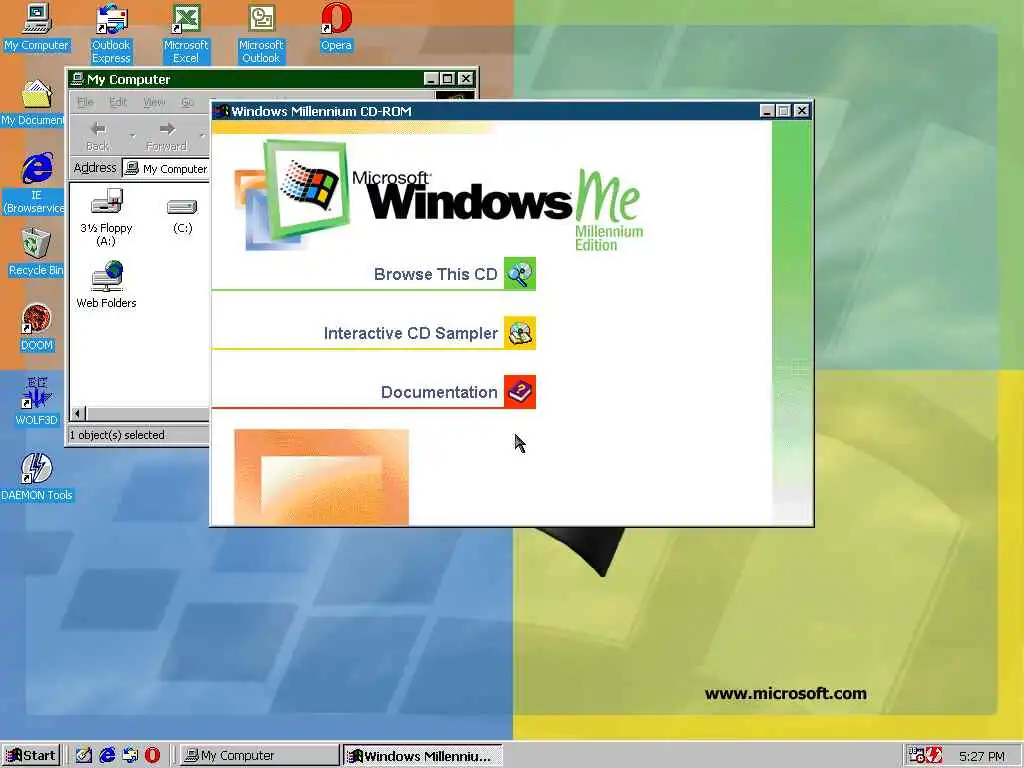The image size is (1024, 768).
Task: Click Browse This CD link
Action: point(436,274)
